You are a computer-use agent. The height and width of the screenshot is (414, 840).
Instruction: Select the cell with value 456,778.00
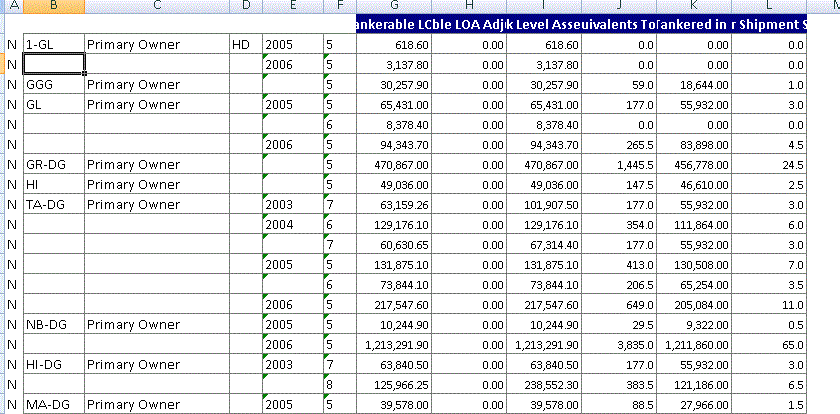[694, 164]
